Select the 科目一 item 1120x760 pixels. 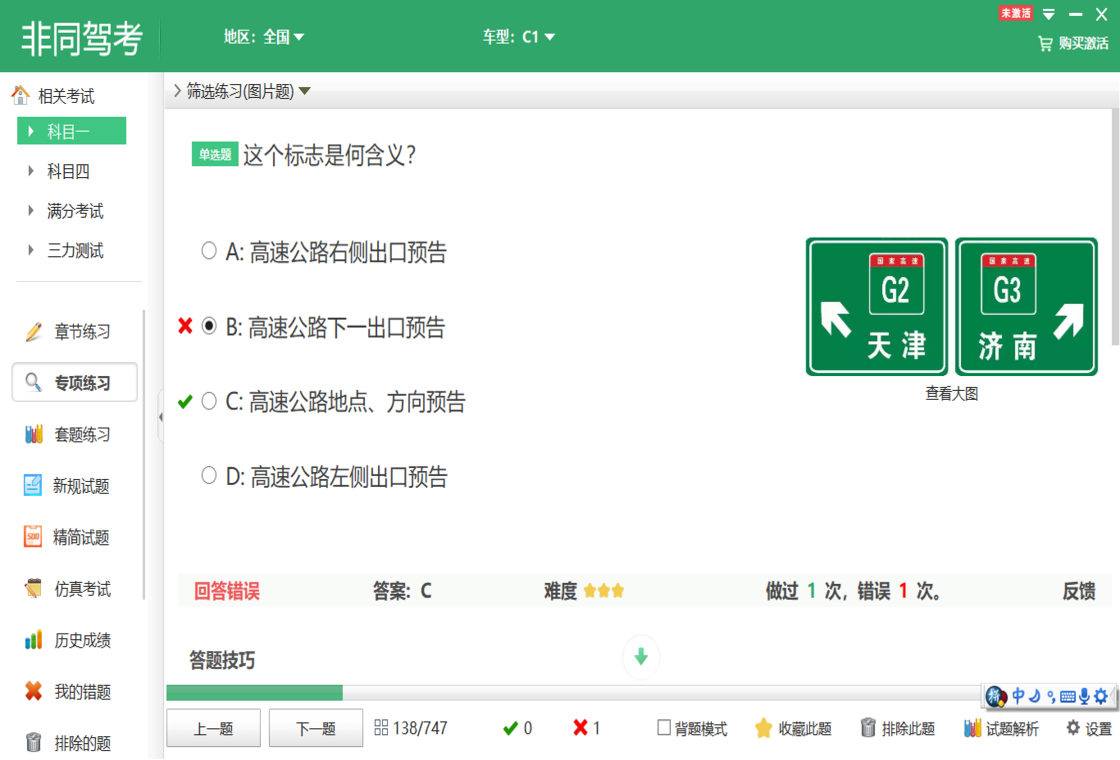71,131
